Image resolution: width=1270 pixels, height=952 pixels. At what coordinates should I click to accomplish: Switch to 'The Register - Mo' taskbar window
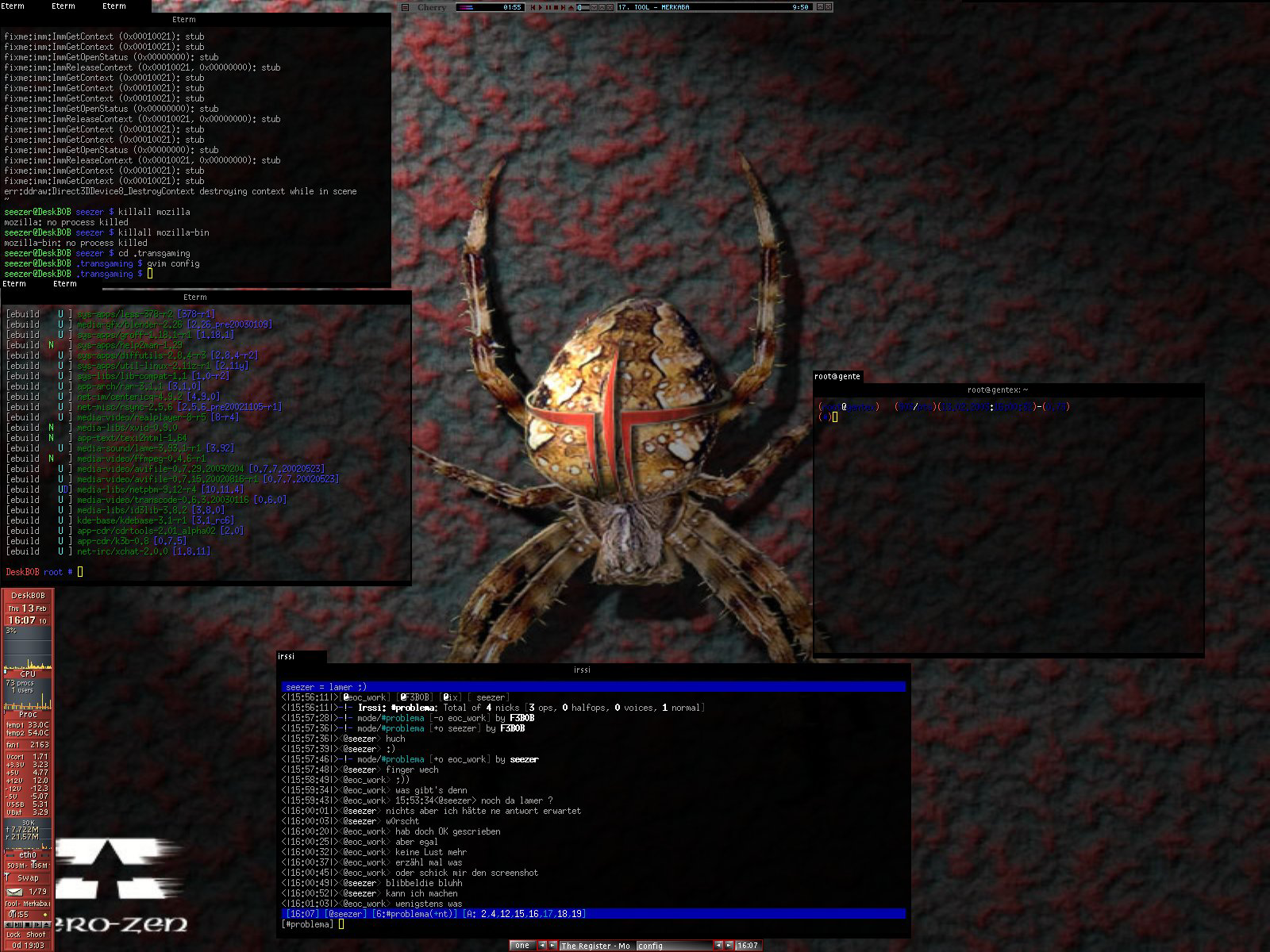597,946
